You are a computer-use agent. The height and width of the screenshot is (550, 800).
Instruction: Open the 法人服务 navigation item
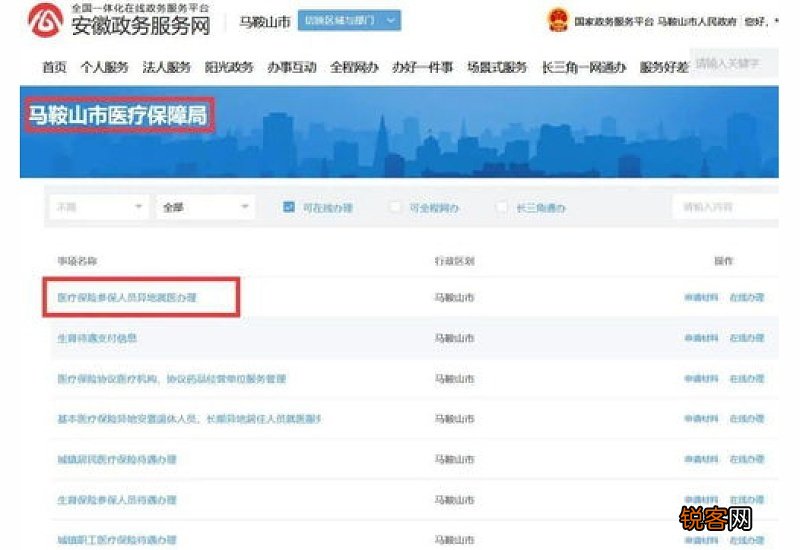pyautogui.click(x=166, y=67)
